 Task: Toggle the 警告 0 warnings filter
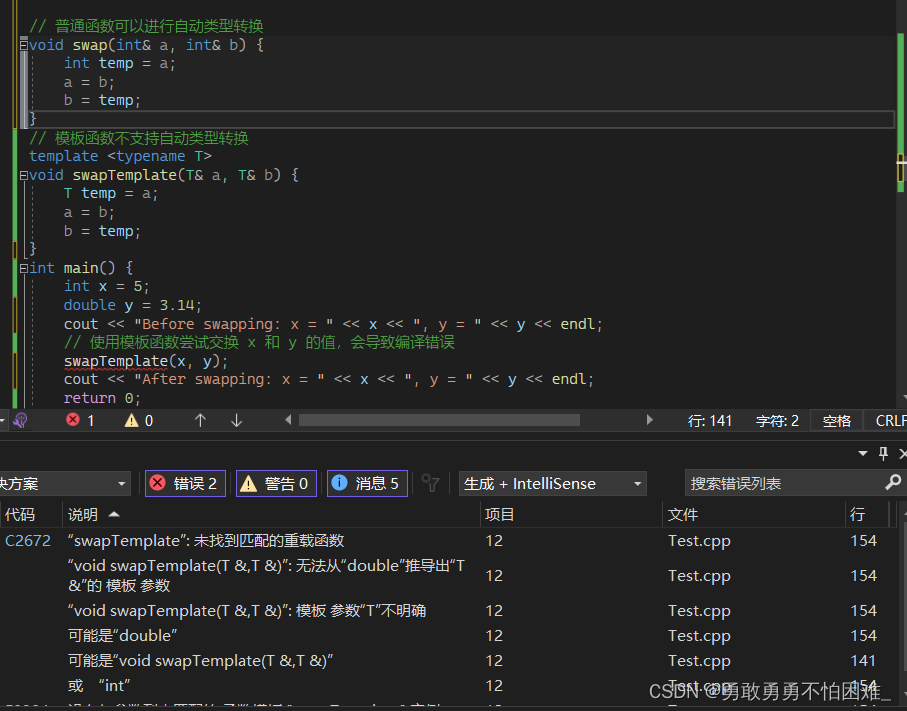click(x=275, y=483)
